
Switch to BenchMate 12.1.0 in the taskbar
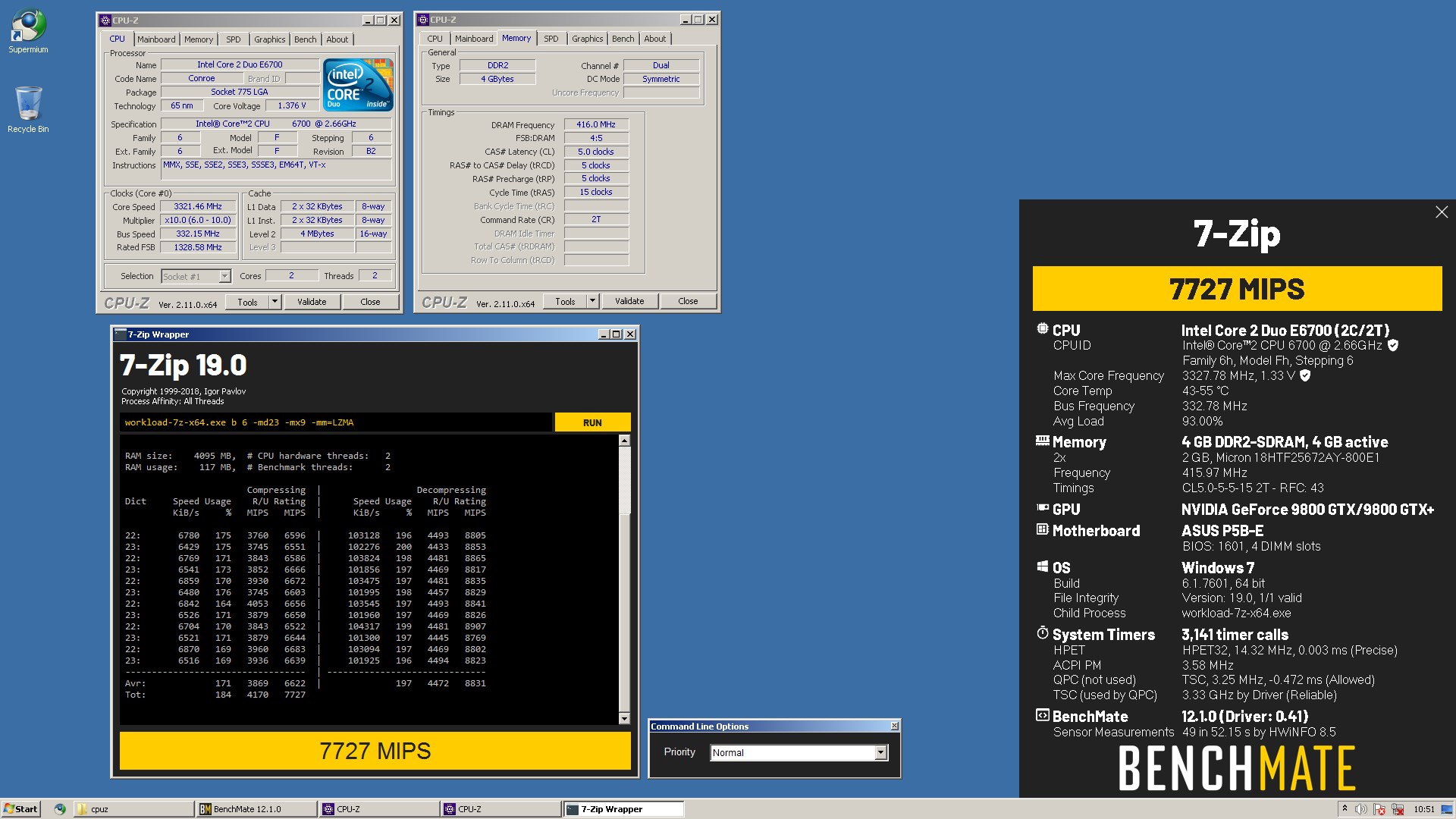256,809
